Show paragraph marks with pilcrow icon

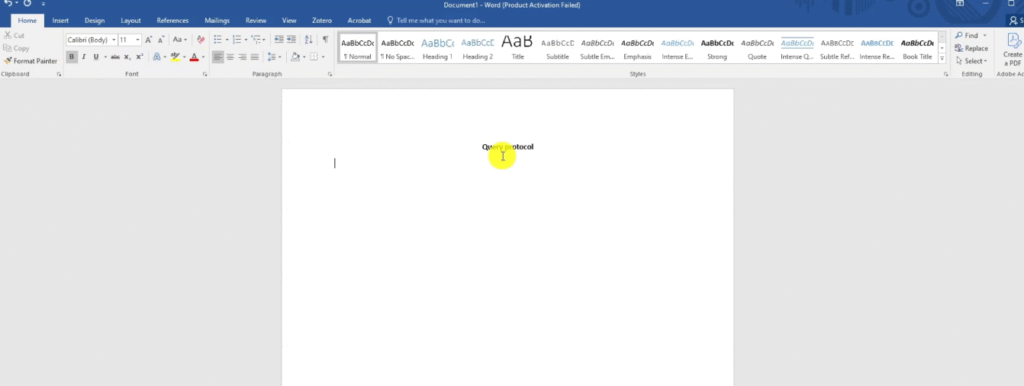click(x=325, y=40)
